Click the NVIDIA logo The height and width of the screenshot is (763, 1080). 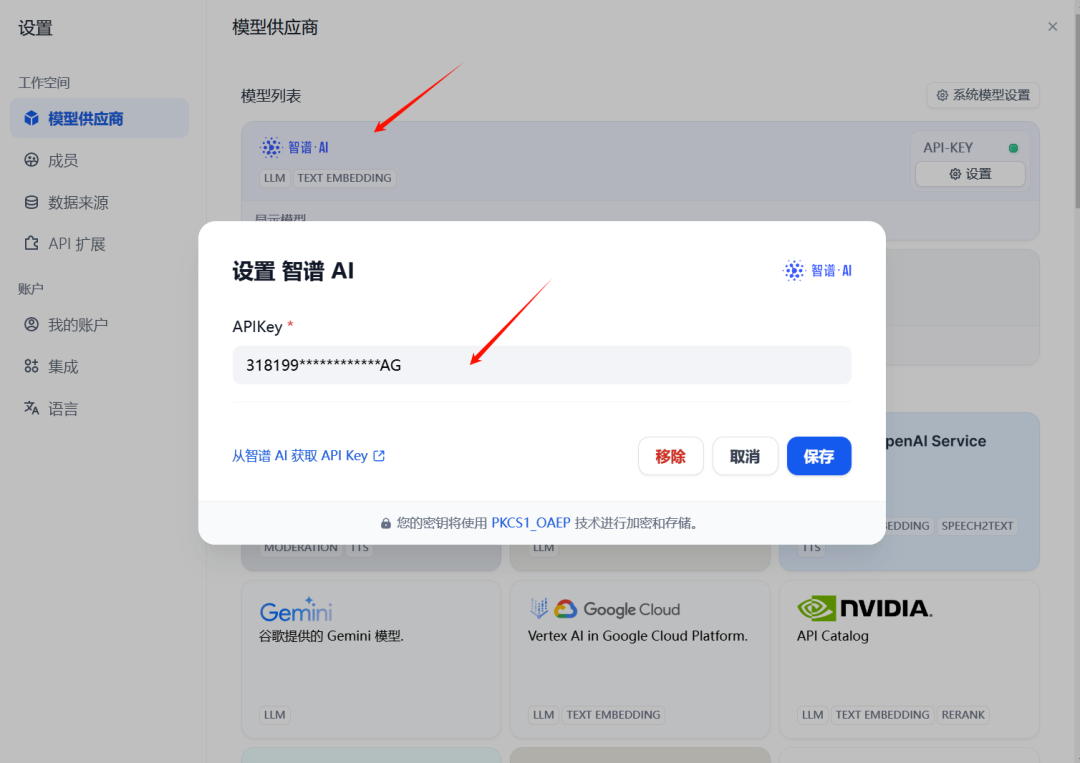pos(864,608)
